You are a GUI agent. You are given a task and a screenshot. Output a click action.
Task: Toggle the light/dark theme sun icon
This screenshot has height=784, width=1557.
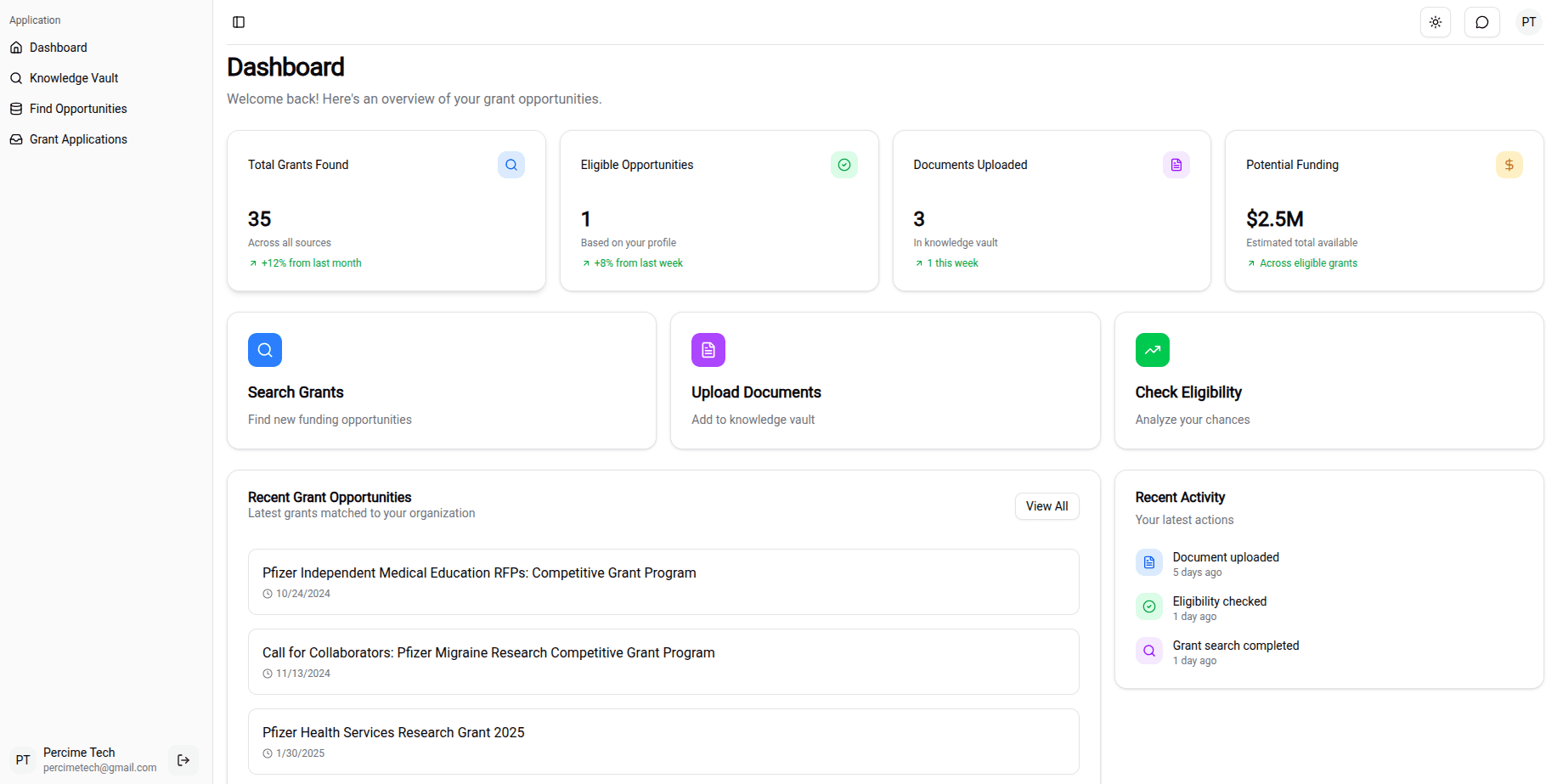(x=1435, y=21)
